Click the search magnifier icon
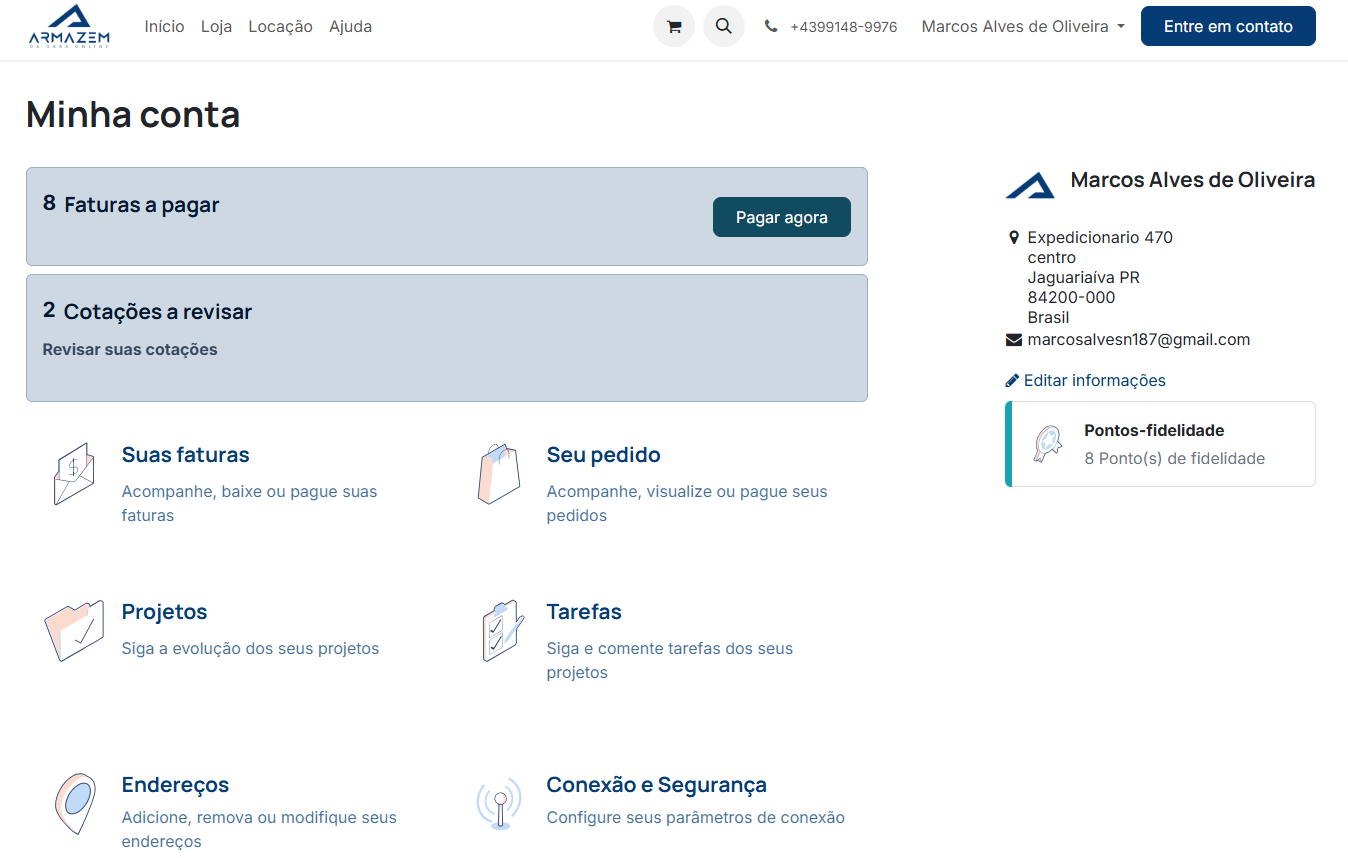Viewport: 1348px width, 858px height. coord(724,27)
